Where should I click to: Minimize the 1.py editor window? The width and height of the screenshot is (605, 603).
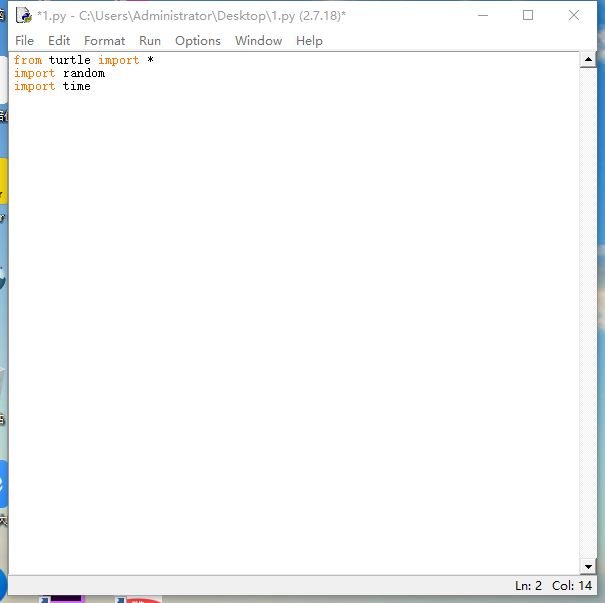483,15
